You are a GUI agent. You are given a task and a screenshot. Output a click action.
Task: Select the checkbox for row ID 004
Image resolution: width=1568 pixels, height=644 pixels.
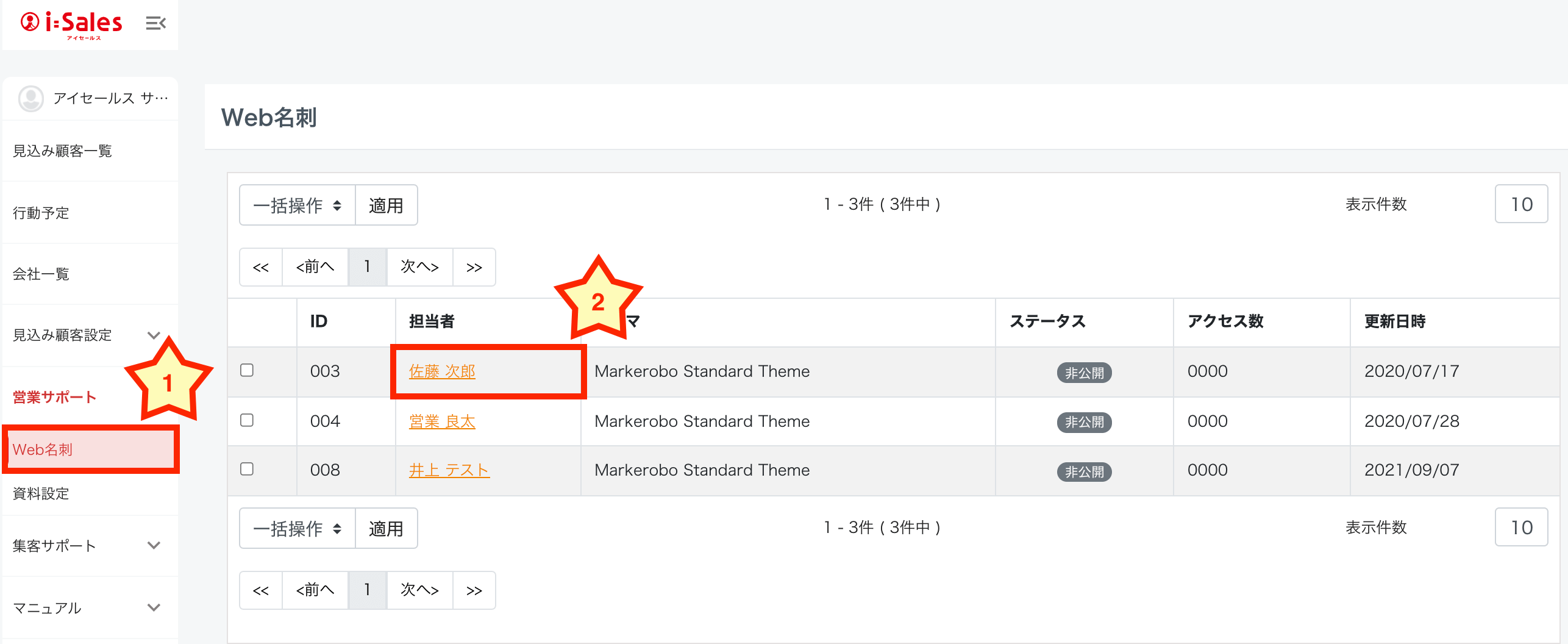click(x=247, y=420)
